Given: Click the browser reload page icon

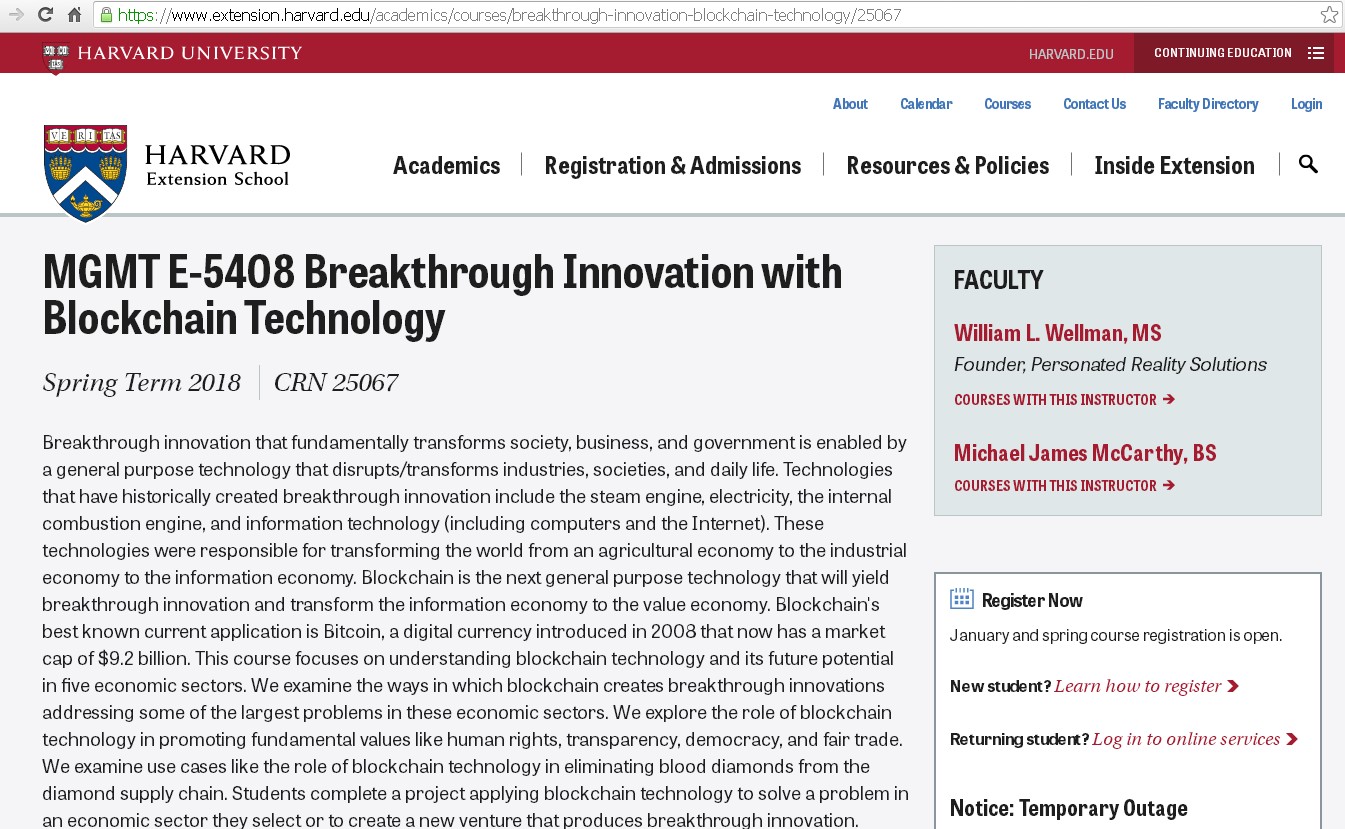Looking at the screenshot, I should coord(45,14).
